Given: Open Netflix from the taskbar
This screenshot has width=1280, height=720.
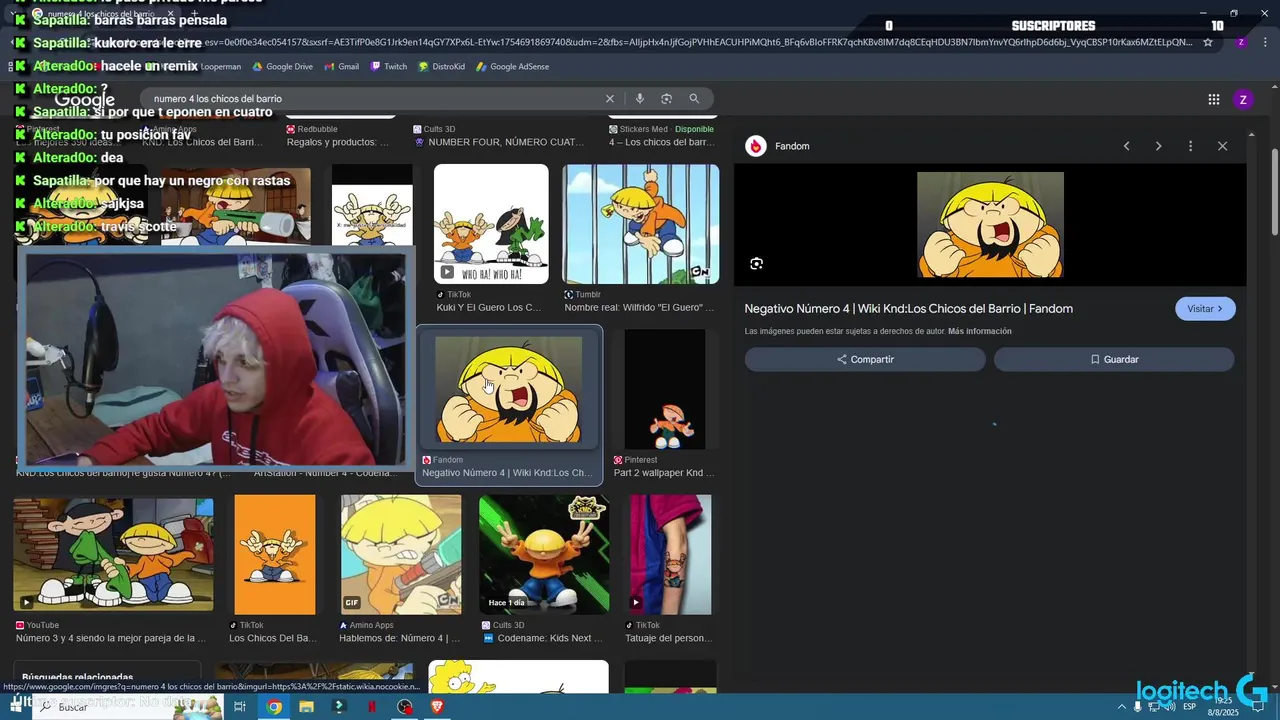Looking at the screenshot, I should (372, 707).
